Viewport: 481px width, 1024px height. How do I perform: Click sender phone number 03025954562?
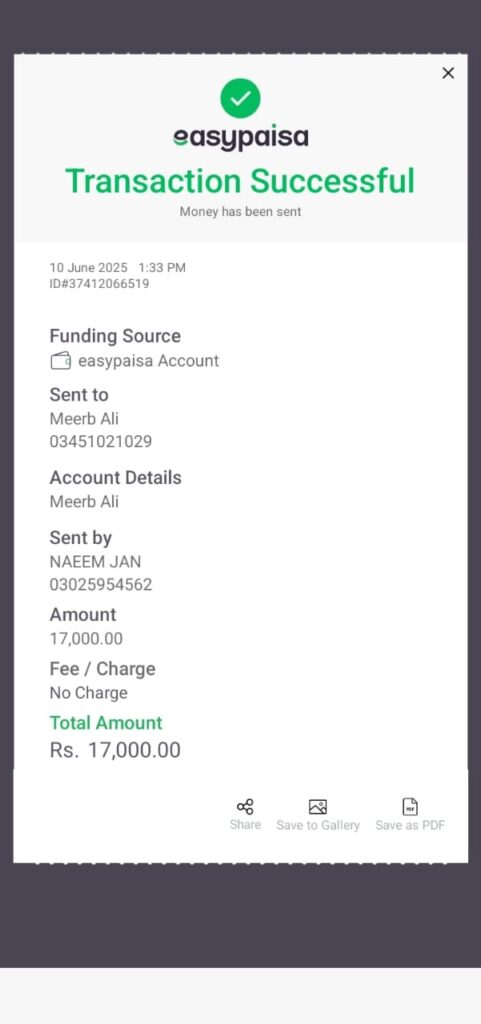tap(101, 584)
